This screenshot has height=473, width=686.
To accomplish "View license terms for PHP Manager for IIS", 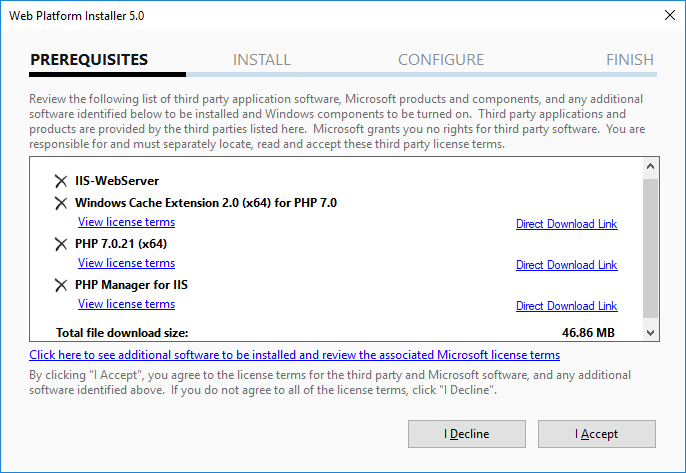I will coord(126,304).
